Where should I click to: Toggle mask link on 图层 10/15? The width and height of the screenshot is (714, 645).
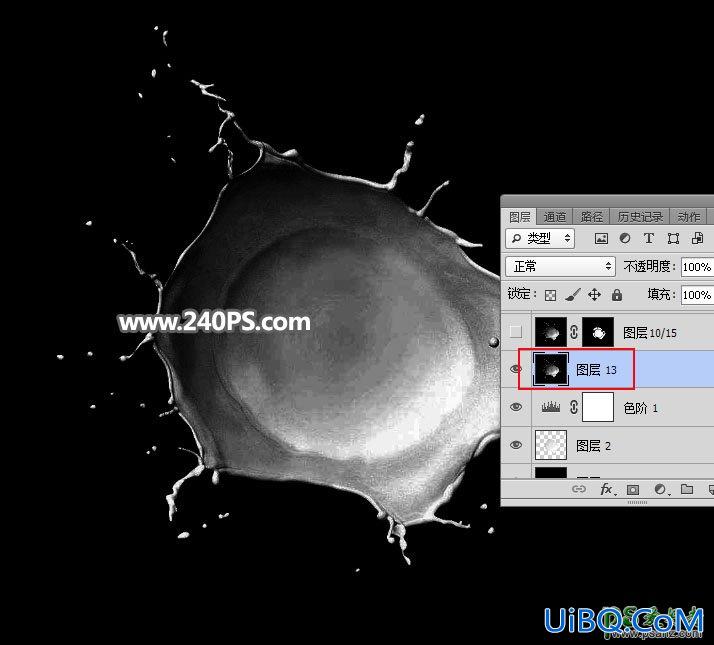(x=574, y=332)
